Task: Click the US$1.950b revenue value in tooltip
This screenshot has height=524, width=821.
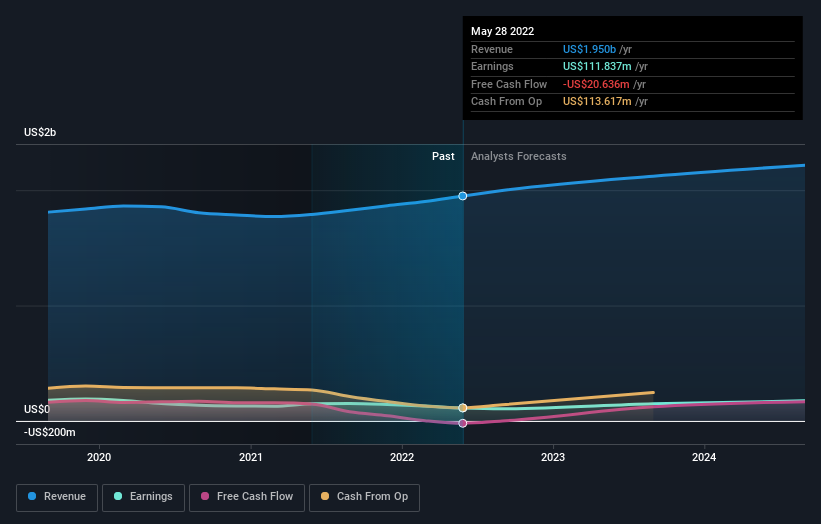Action: click(x=590, y=49)
